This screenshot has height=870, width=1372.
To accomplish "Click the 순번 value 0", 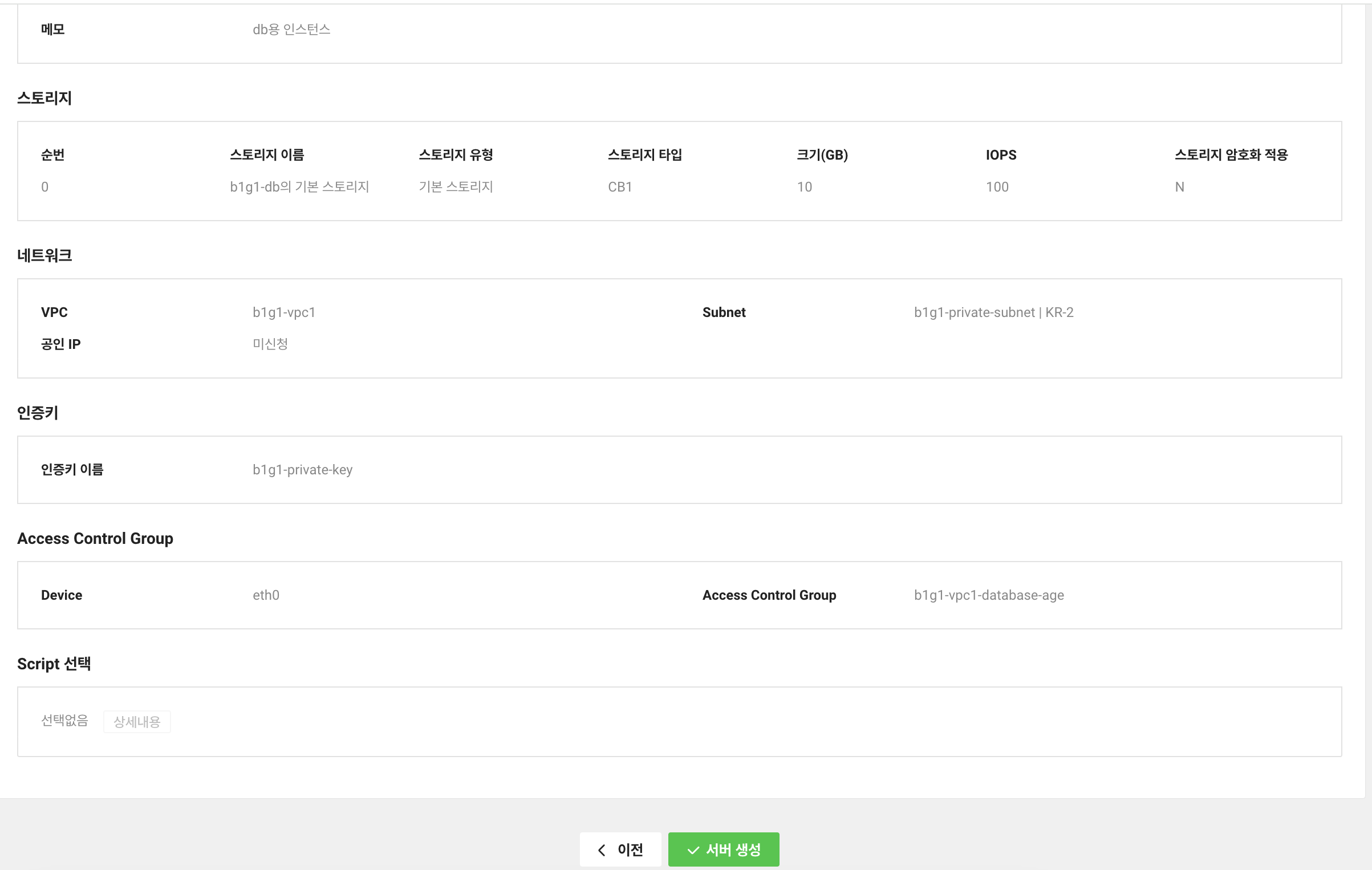I will click(x=44, y=187).
